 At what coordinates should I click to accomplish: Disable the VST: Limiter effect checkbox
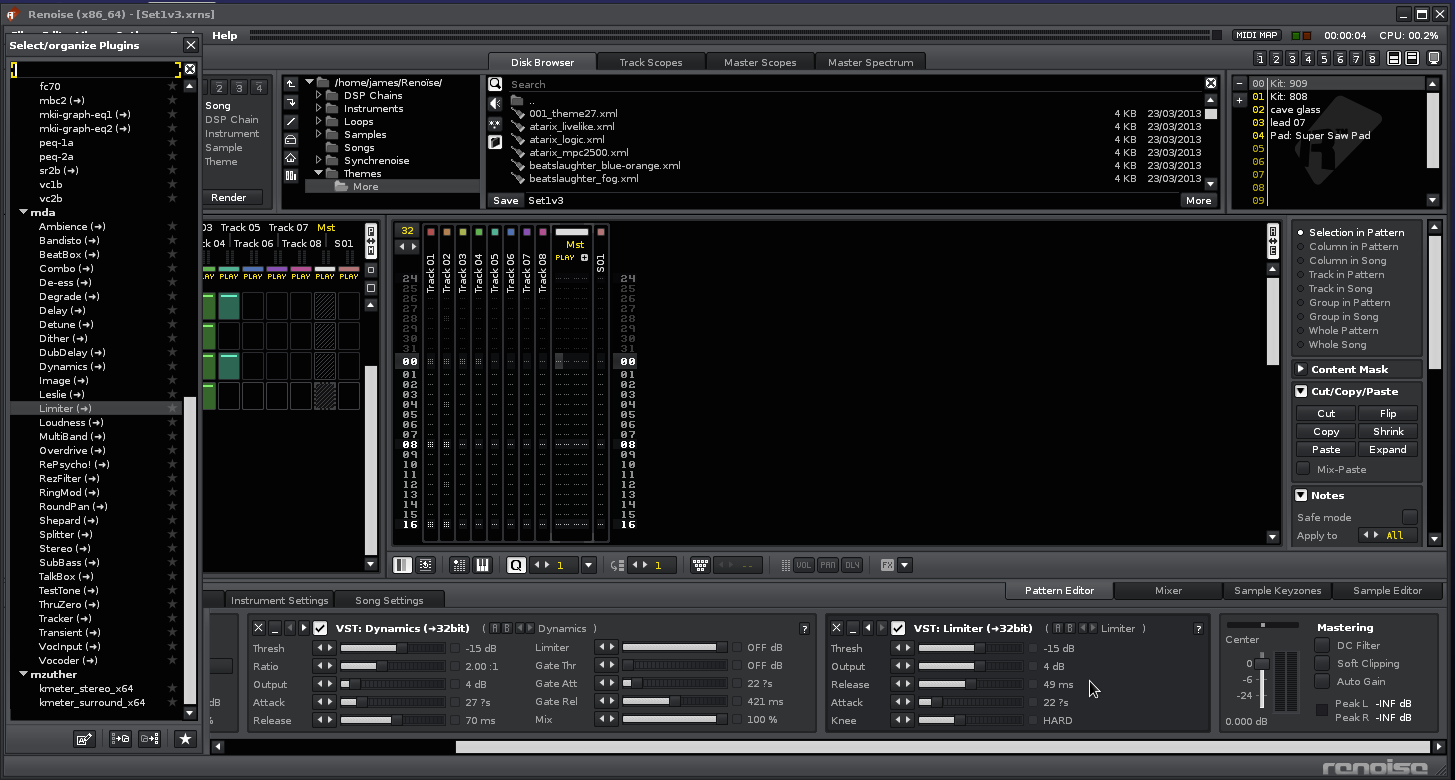pyautogui.click(x=898, y=628)
